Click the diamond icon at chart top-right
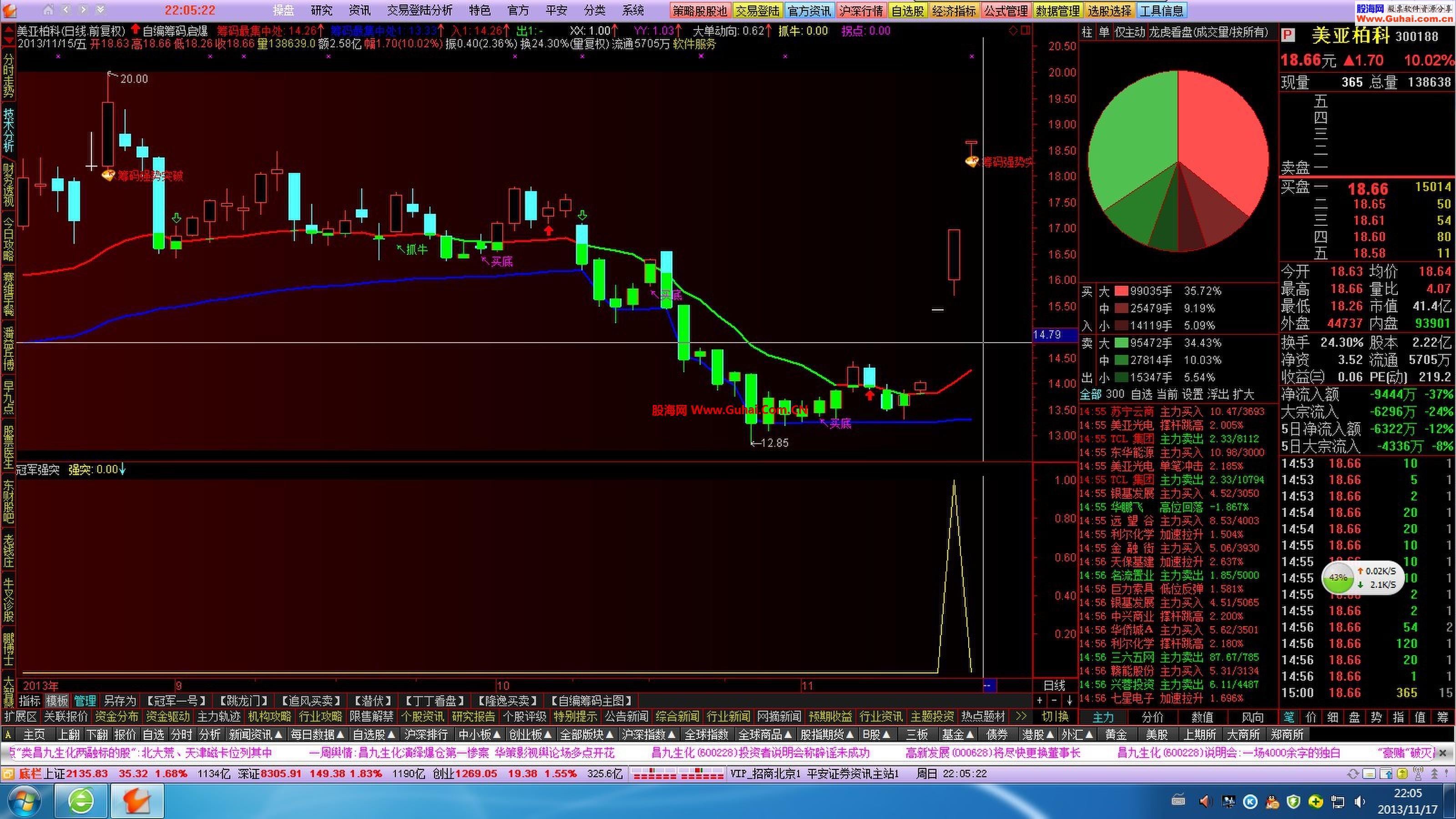 point(1013,30)
